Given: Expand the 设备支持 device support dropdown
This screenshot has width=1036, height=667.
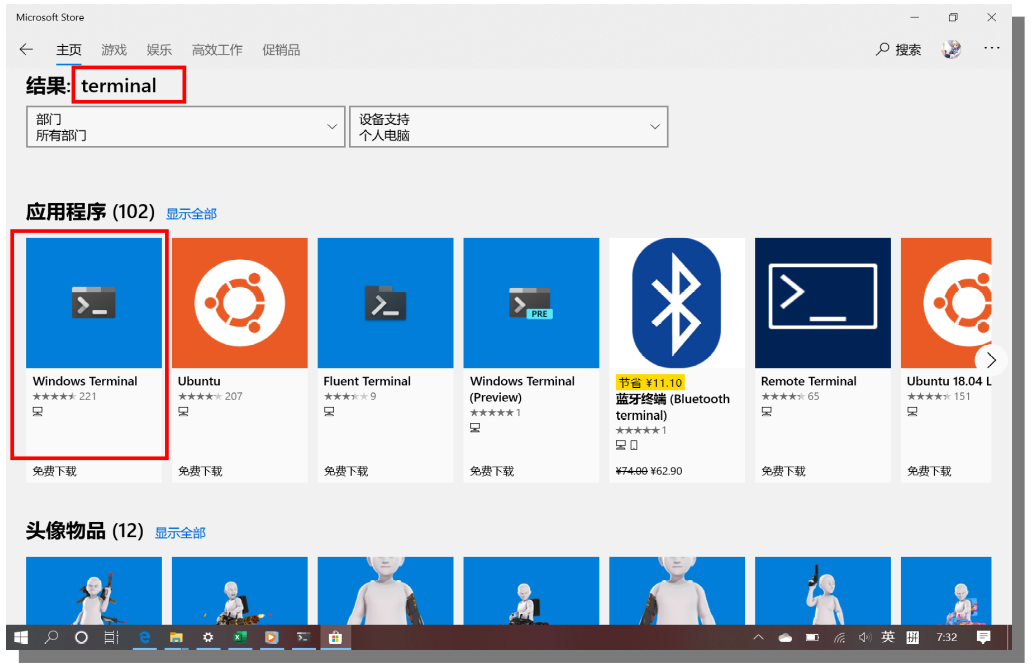Looking at the screenshot, I should click(508, 127).
